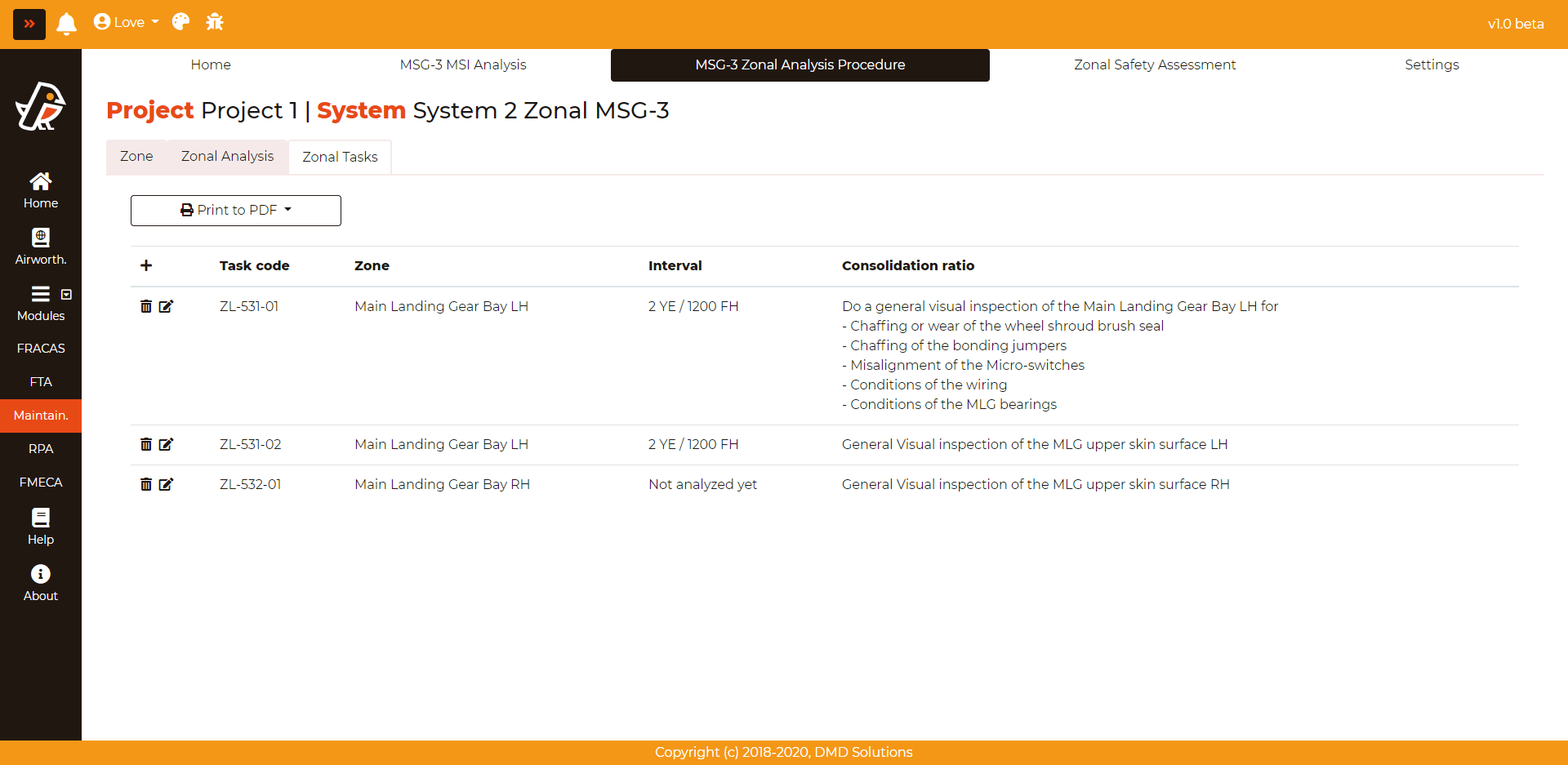The height and width of the screenshot is (765, 1568).
Task: Open the notifications bell
Action: (67, 23)
